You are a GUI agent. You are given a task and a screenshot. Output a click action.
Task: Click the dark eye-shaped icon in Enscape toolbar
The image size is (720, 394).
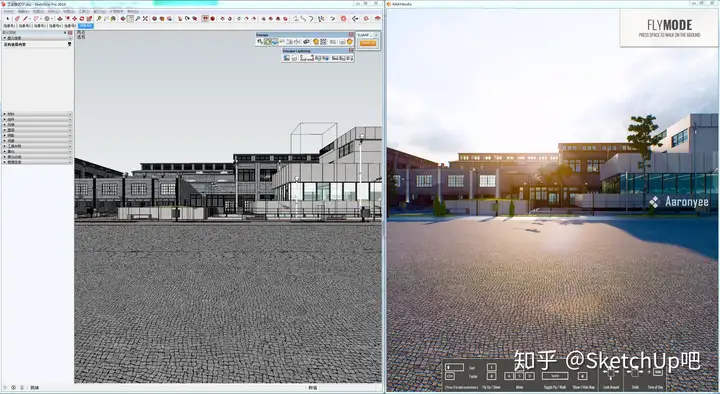pos(306,42)
